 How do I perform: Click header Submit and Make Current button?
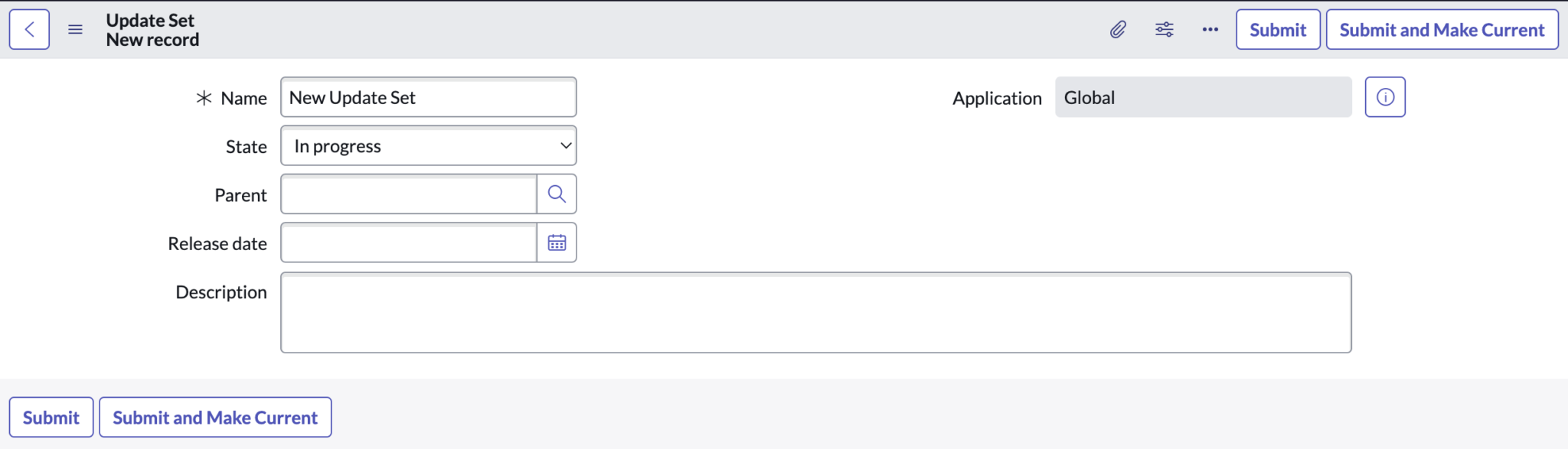1442,30
